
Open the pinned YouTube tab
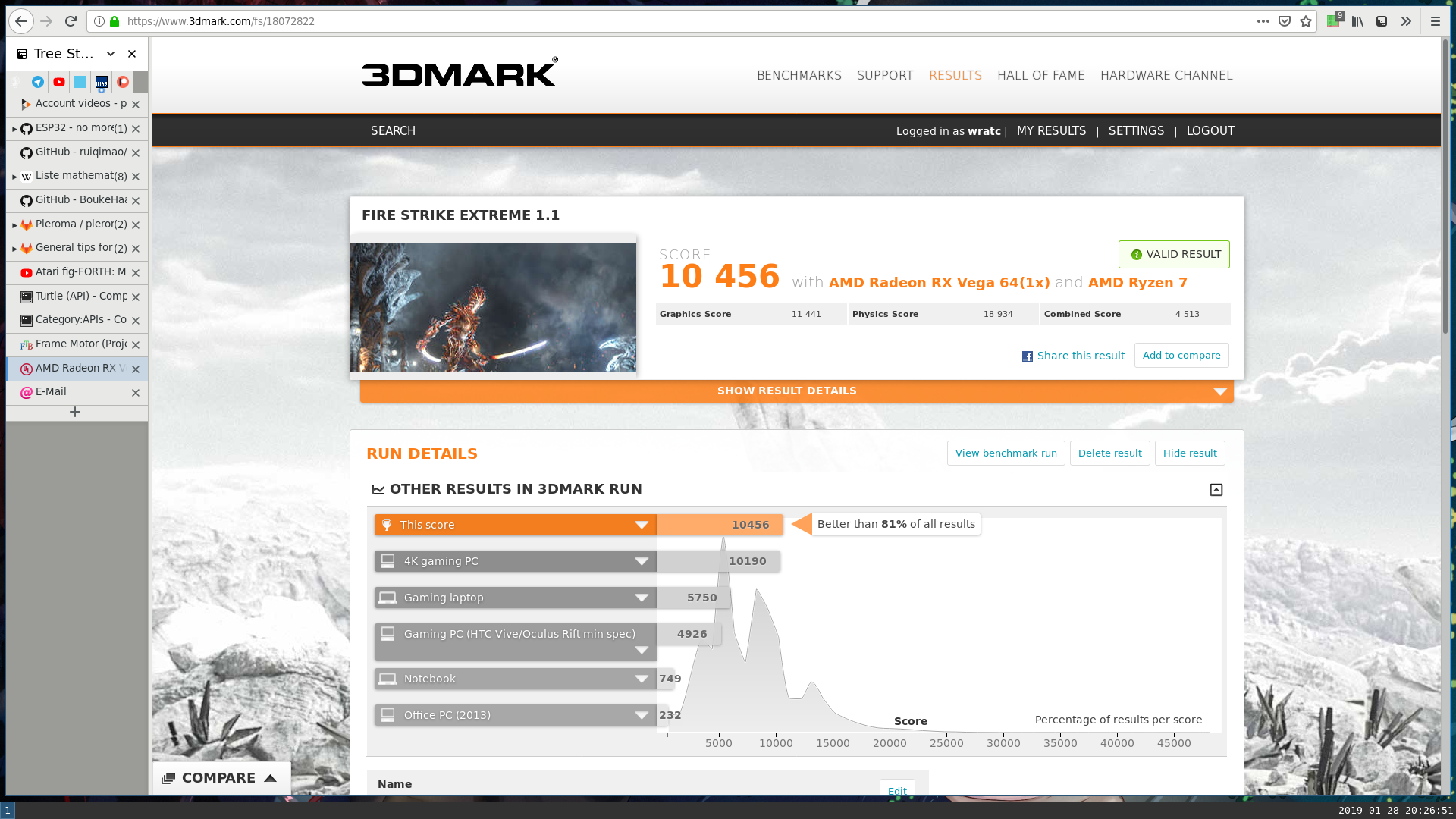[59, 82]
